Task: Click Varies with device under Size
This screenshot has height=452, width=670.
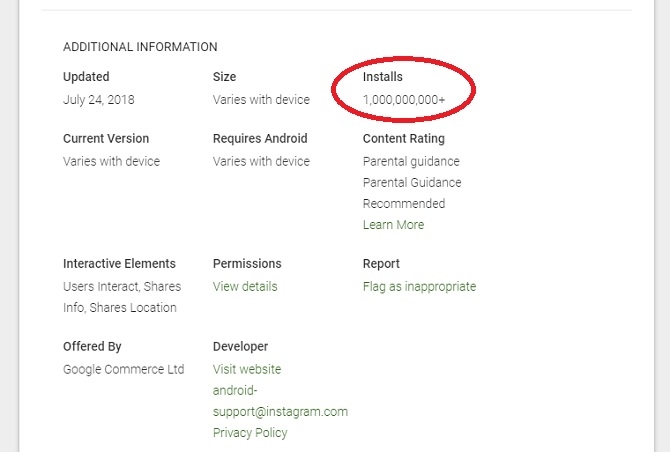Action: pyautogui.click(x=261, y=100)
